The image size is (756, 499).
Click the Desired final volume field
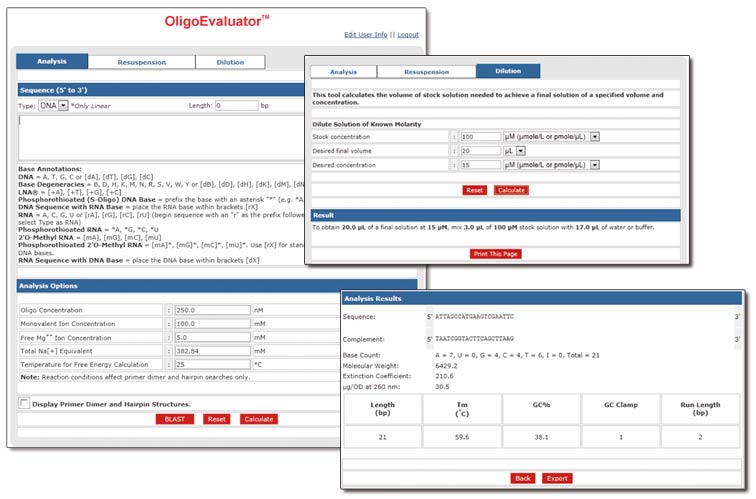pos(481,151)
